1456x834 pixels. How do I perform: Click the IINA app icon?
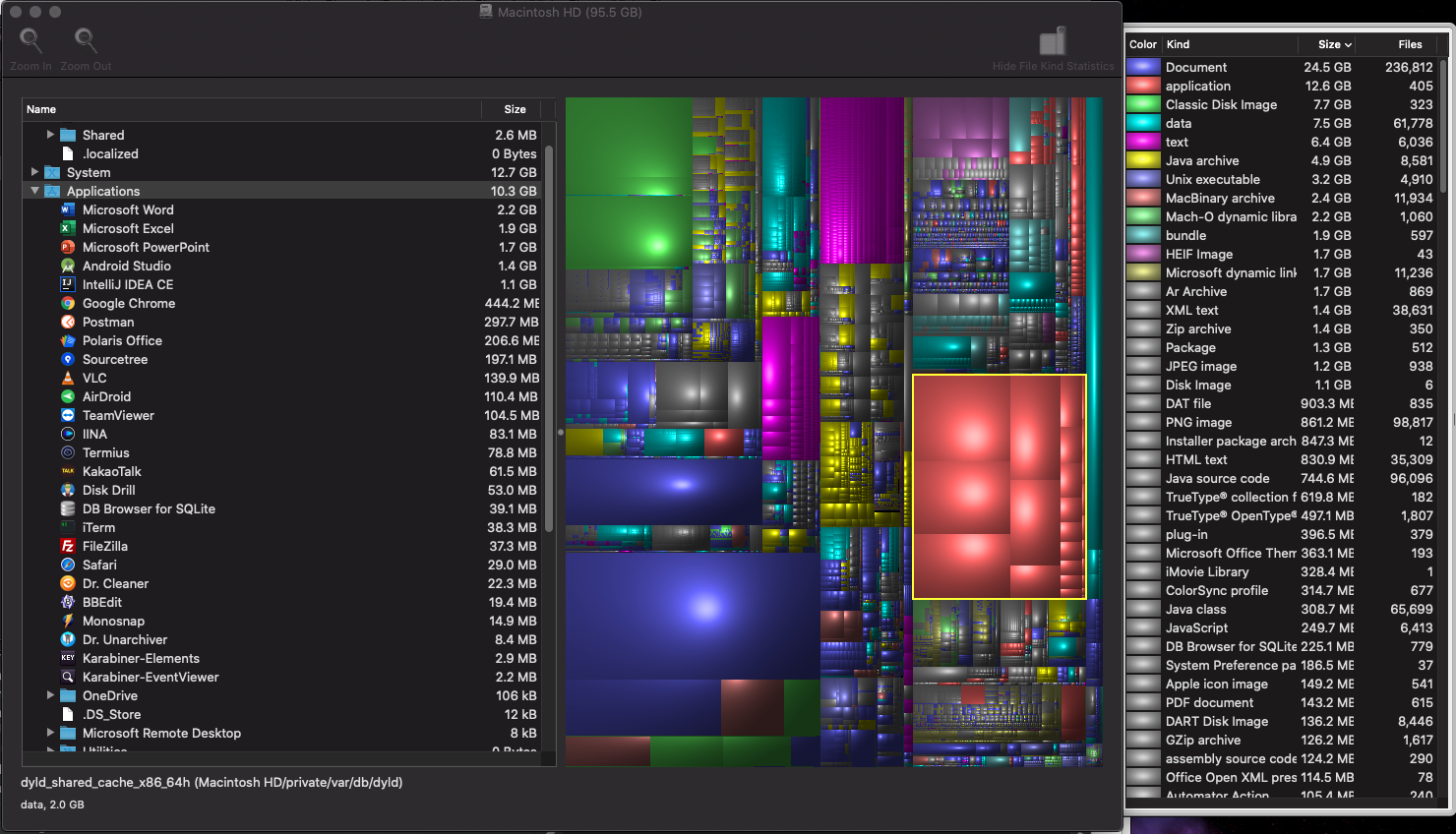tap(68, 434)
